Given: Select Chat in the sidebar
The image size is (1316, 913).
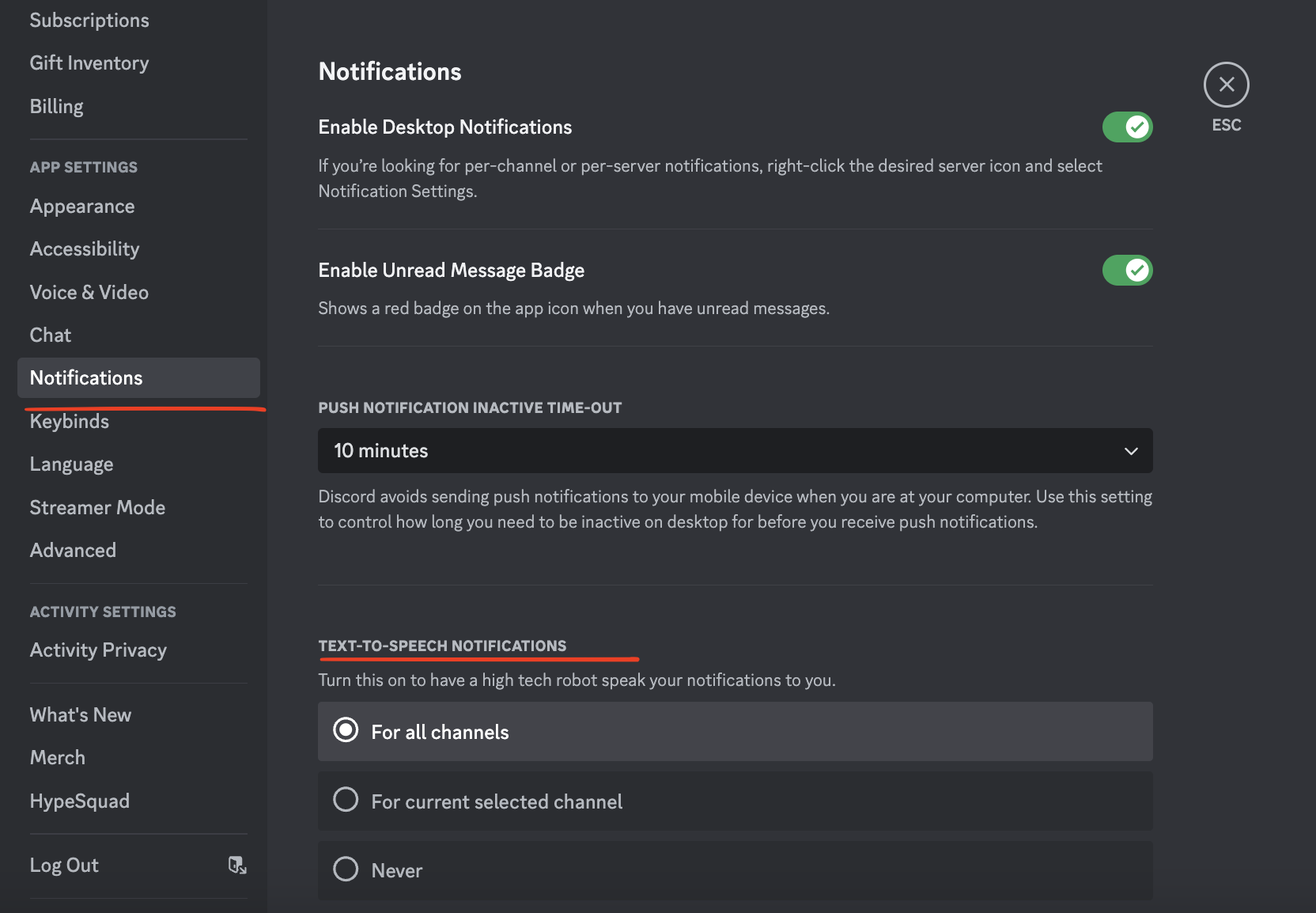Looking at the screenshot, I should 51,335.
